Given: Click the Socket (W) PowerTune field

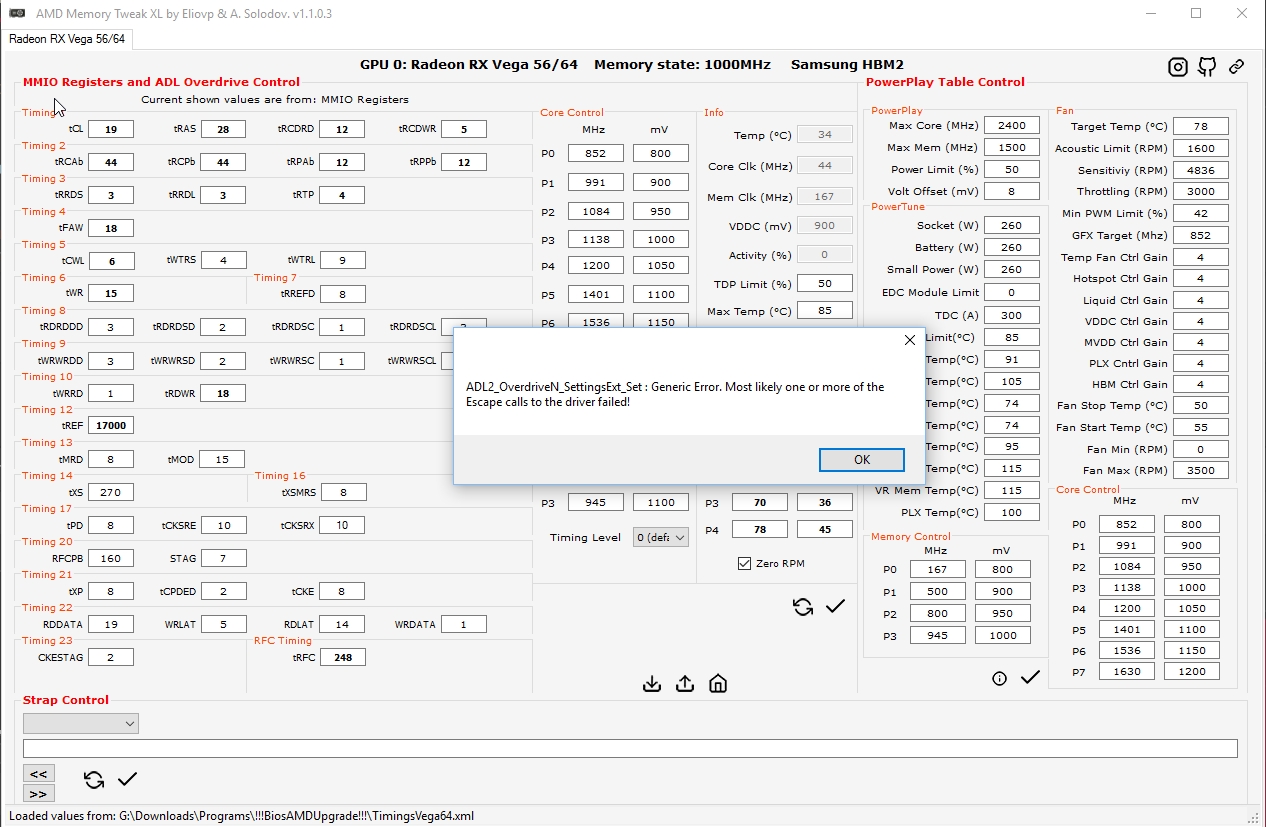Looking at the screenshot, I should coord(1011,225).
